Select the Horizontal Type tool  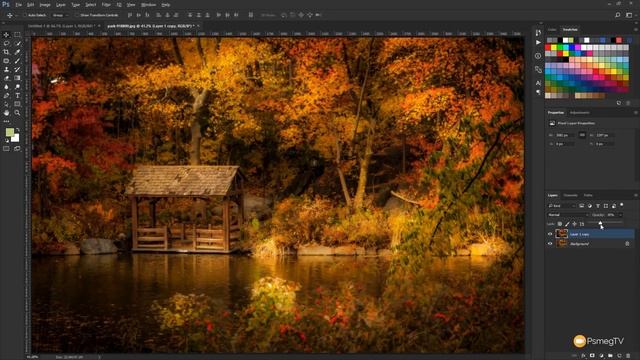(x=17, y=96)
